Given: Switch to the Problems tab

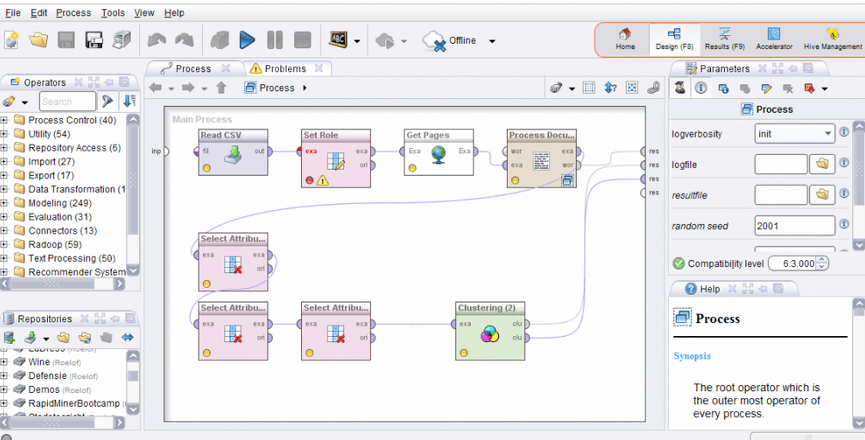Looking at the screenshot, I should tap(286, 68).
